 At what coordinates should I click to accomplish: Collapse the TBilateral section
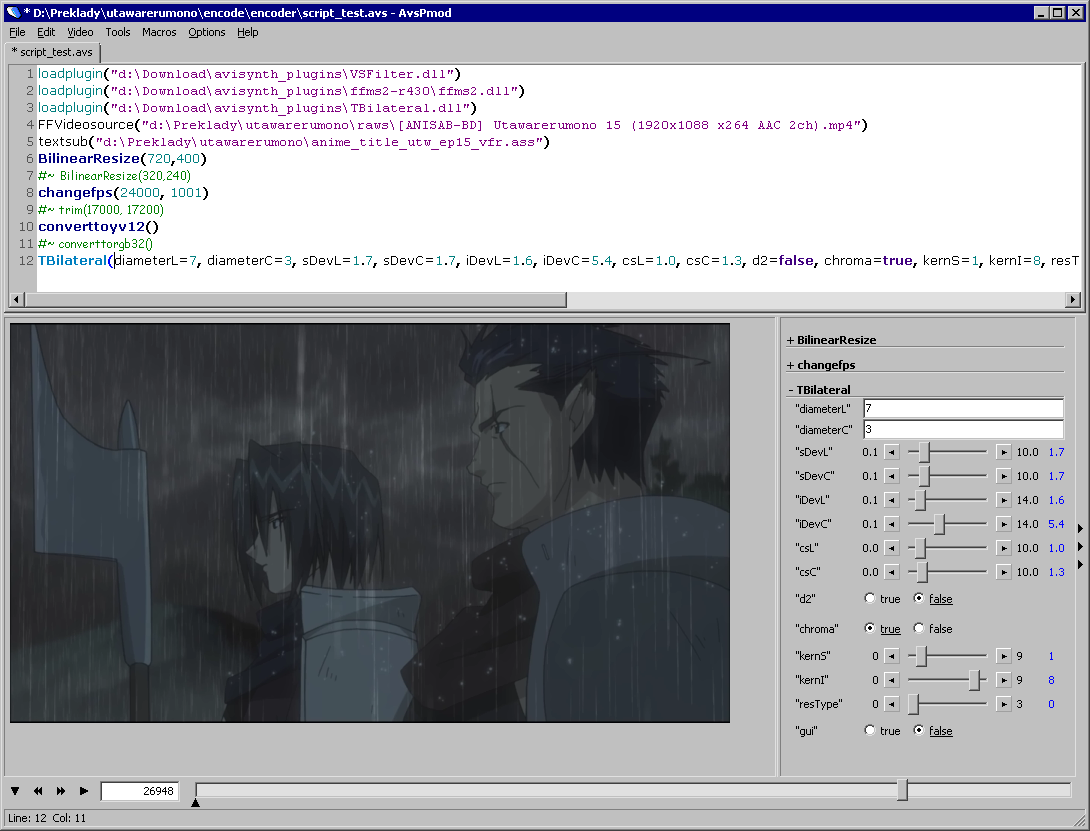[819, 390]
